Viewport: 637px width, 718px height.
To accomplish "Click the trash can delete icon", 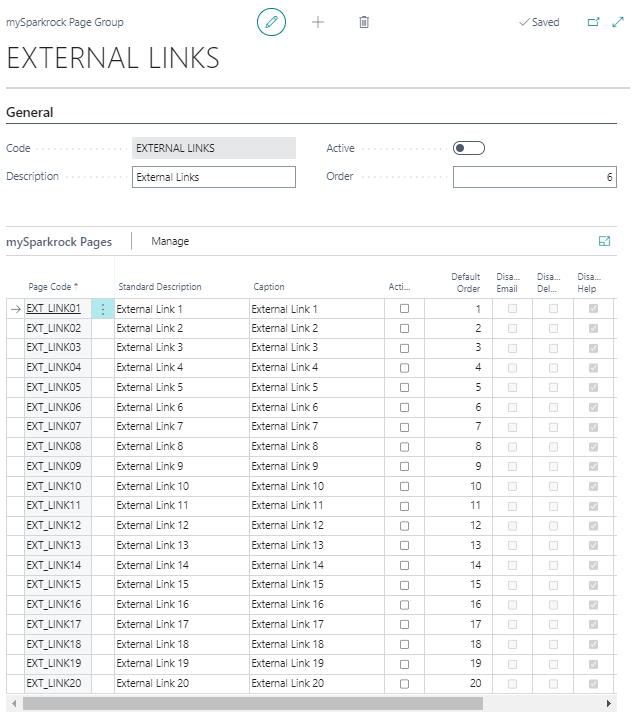I will click(x=364, y=22).
